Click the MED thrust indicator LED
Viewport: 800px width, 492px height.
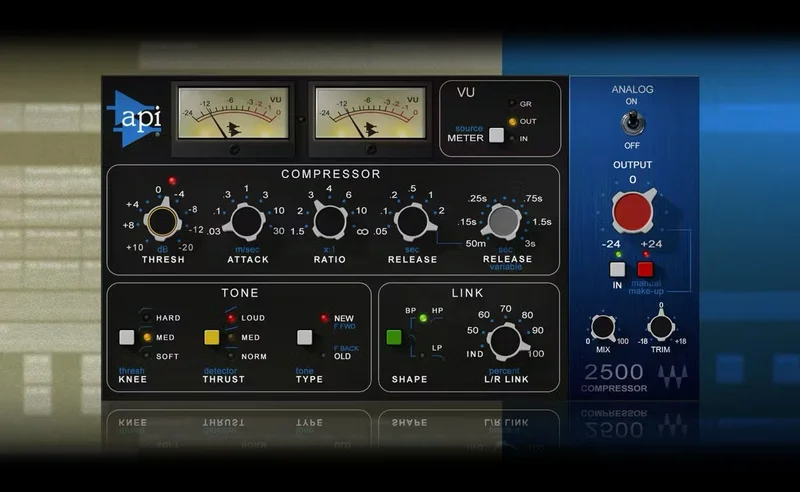[231, 337]
